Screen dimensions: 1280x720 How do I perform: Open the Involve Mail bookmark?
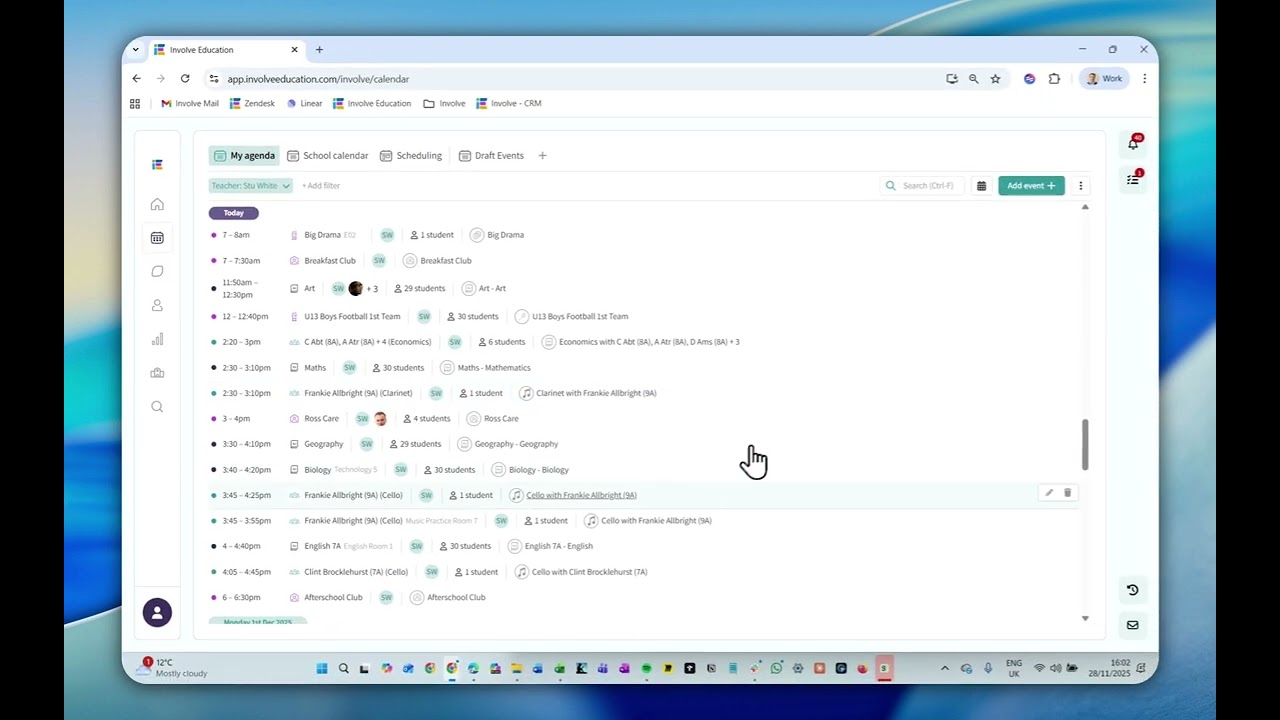[190, 103]
